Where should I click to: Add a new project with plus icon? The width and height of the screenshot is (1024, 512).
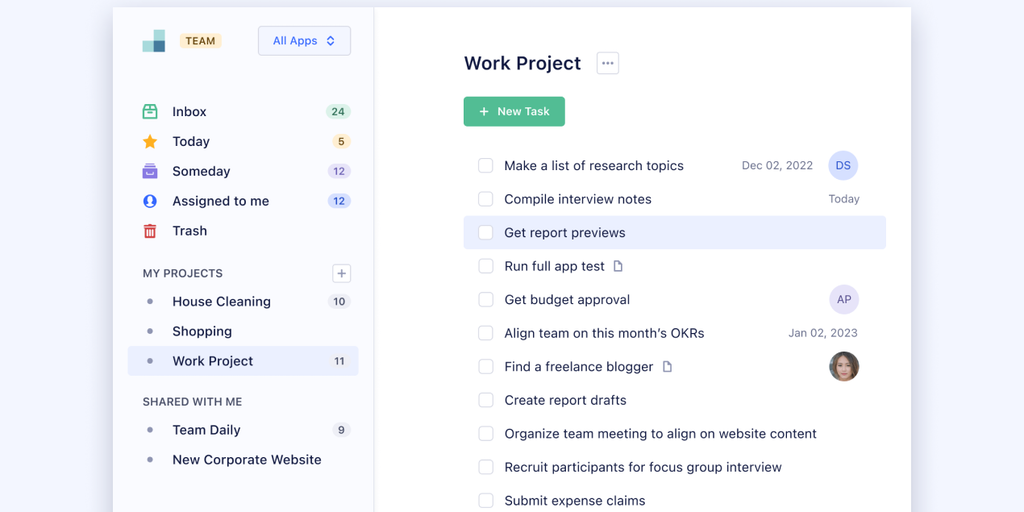tap(341, 273)
